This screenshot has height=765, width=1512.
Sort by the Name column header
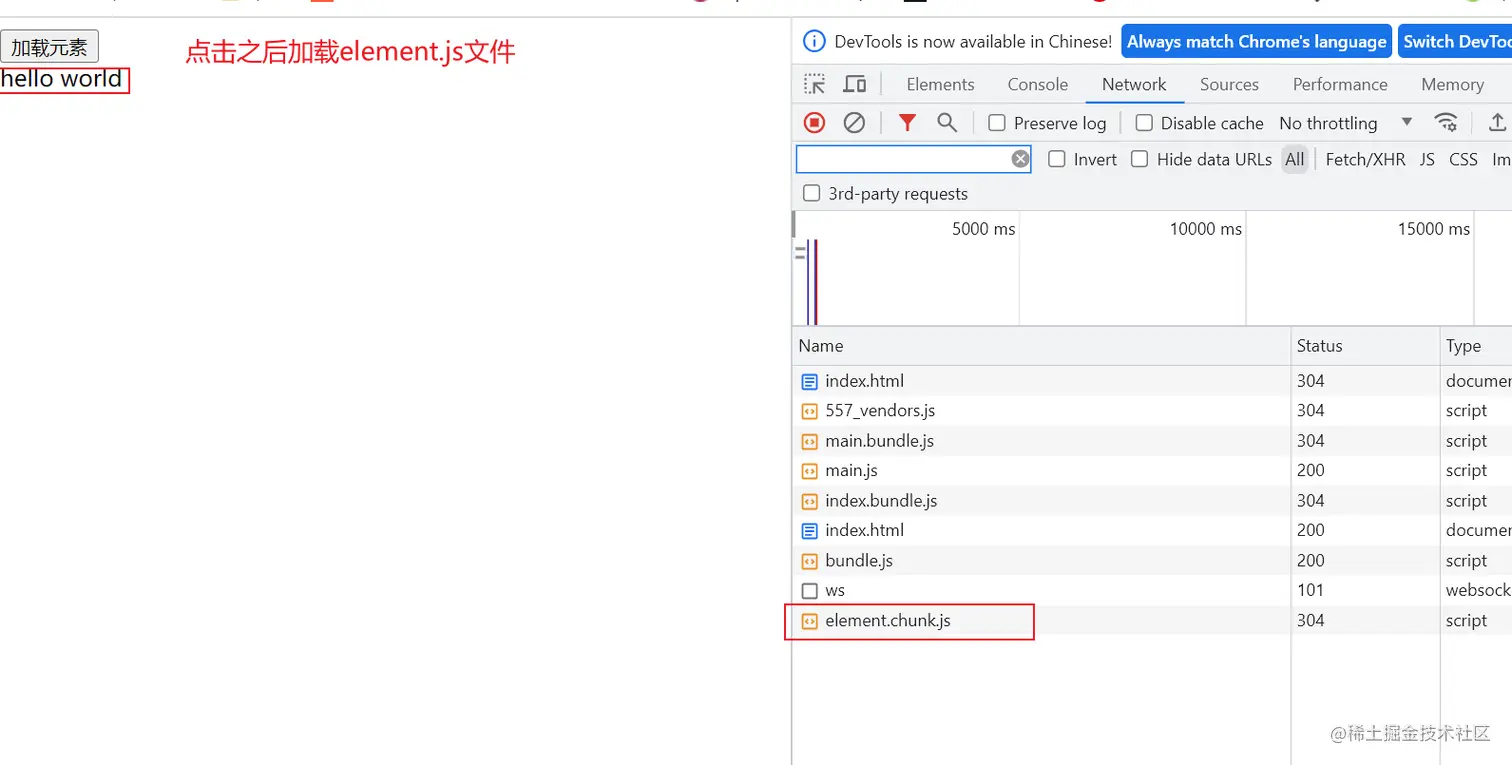[x=1041, y=346]
